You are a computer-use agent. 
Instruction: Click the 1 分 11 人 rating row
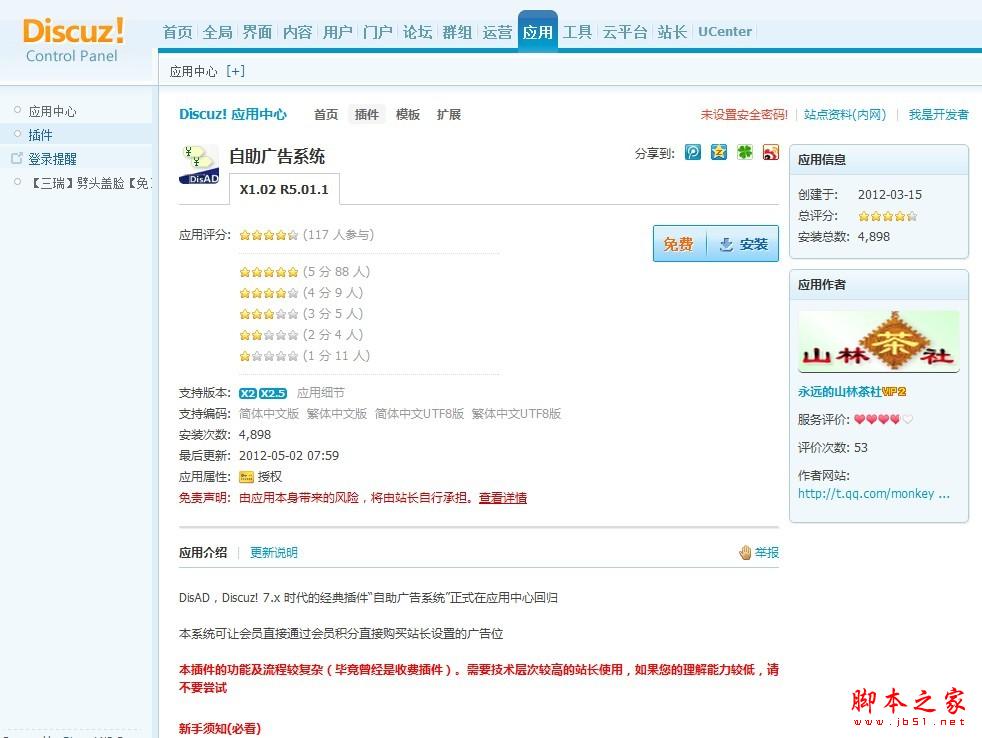[305, 356]
